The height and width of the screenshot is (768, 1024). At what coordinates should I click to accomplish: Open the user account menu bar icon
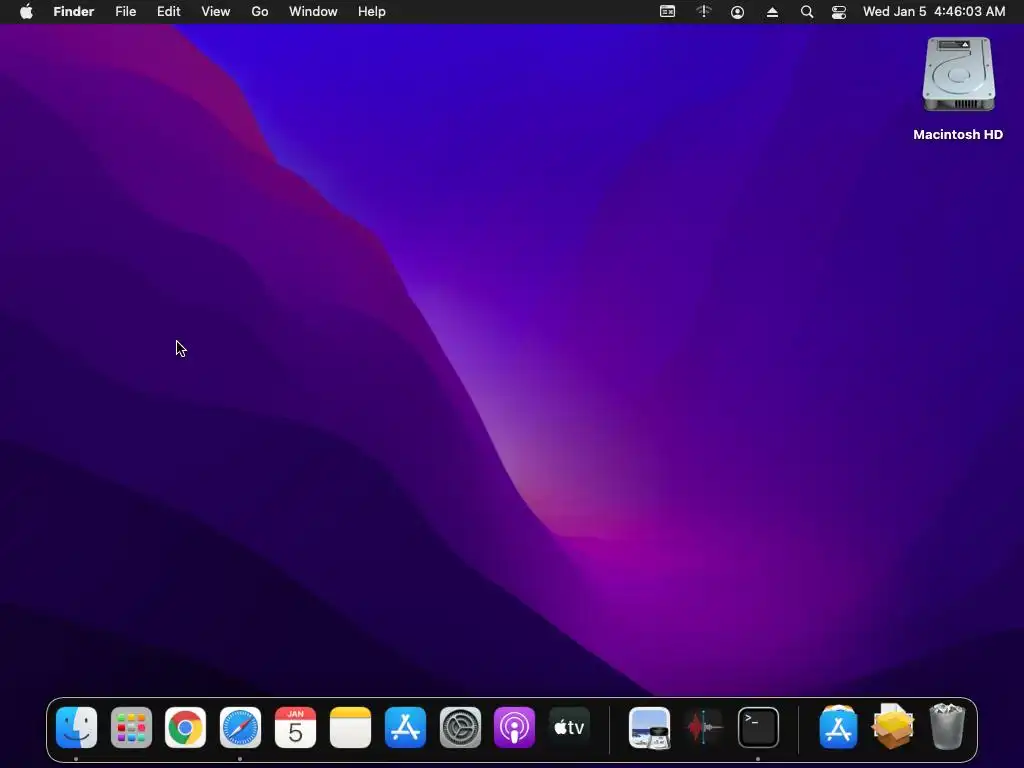(x=737, y=12)
